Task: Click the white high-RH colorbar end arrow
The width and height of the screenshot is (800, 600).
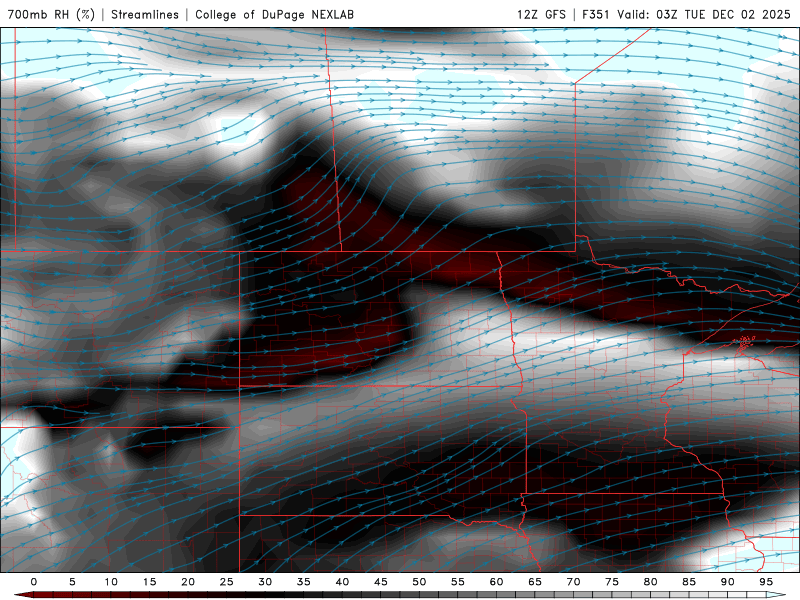Action: 776,595
